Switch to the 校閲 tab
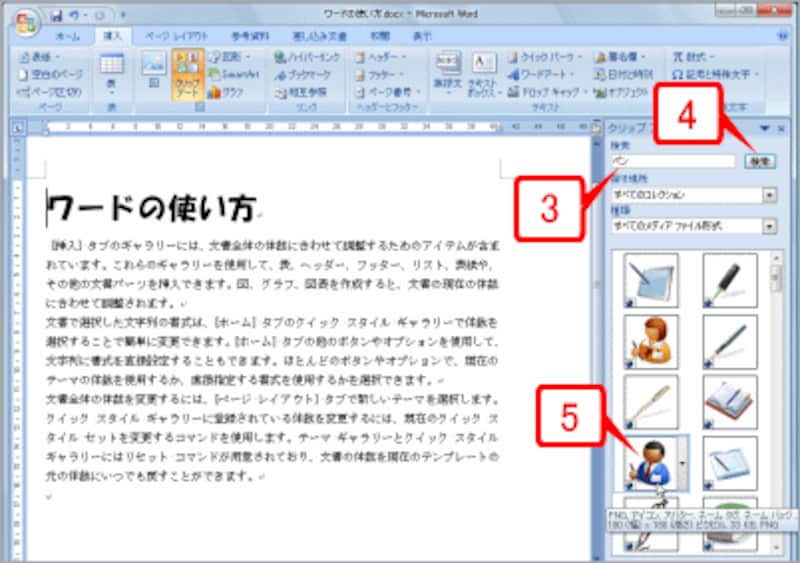The width and height of the screenshot is (800, 563). click(380, 36)
